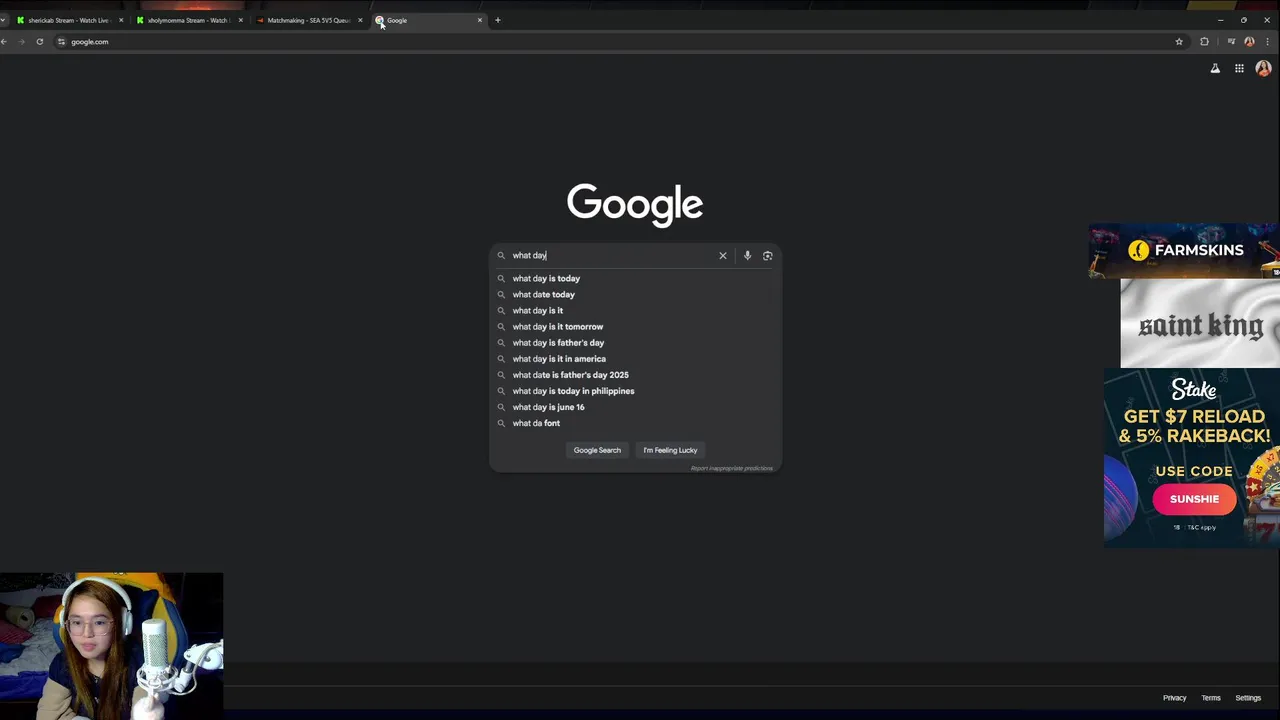Choose suggestion 'what day is it'
Viewport: 1280px width, 720px height.
pyautogui.click(x=635, y=311)
